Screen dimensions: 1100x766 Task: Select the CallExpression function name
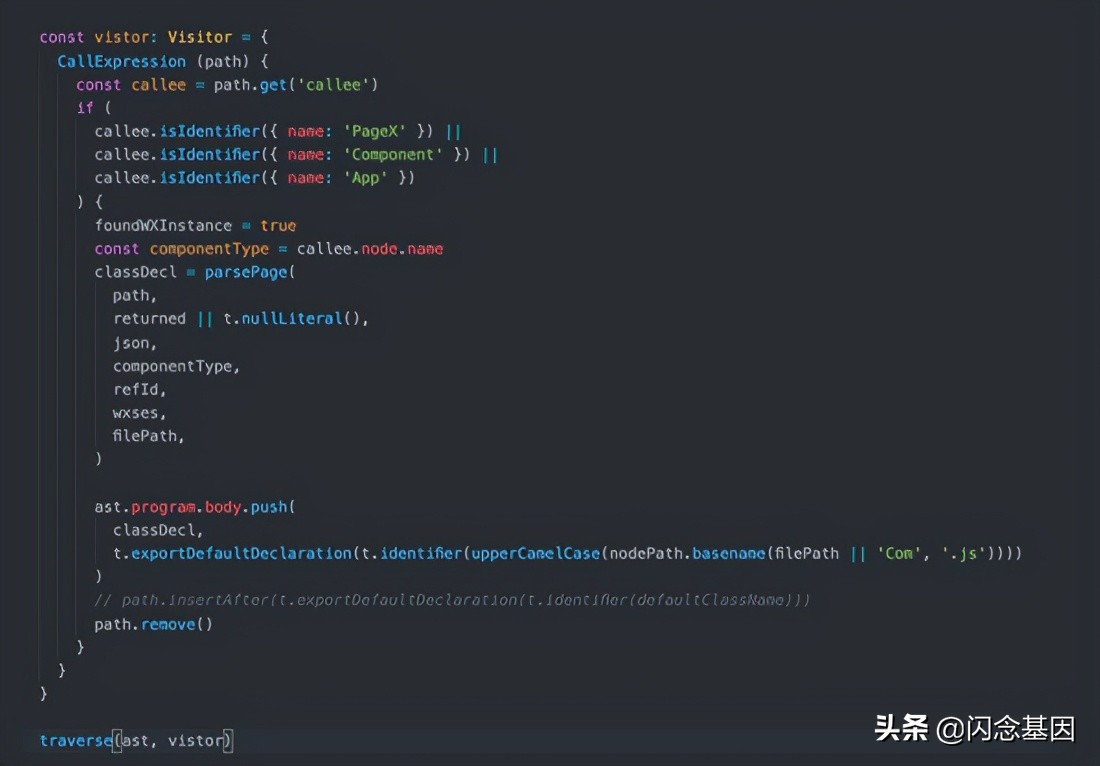121,60
